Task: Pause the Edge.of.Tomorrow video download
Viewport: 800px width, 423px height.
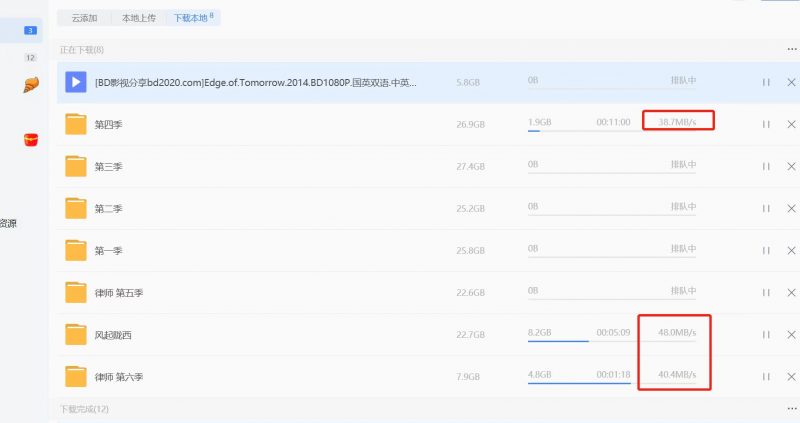Action: (766, 82)
